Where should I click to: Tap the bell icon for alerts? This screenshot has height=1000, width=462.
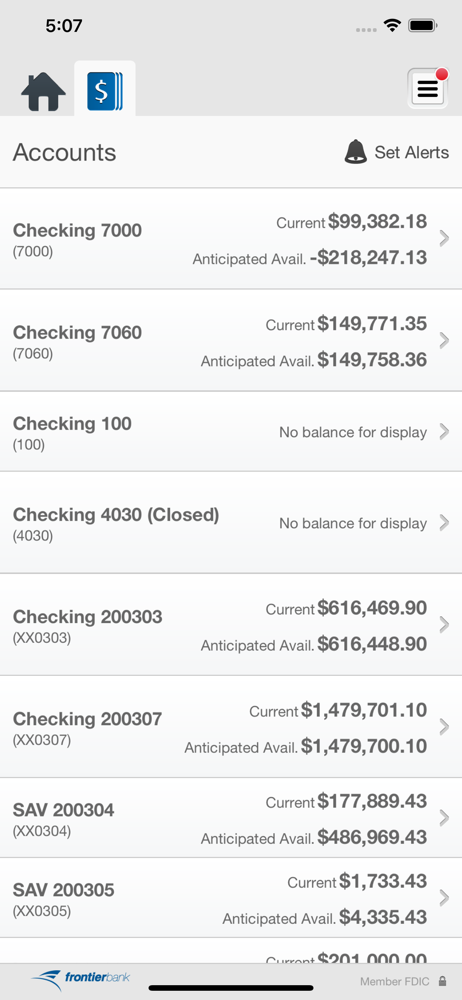point(356,152)
